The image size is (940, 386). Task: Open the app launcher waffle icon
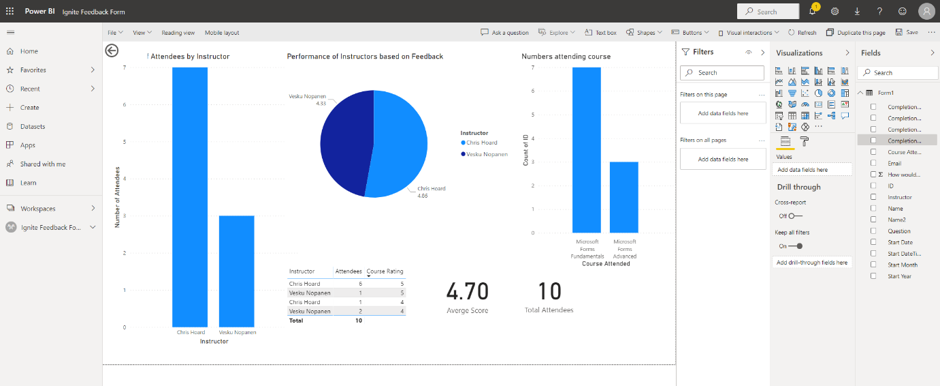click(10, 11)
